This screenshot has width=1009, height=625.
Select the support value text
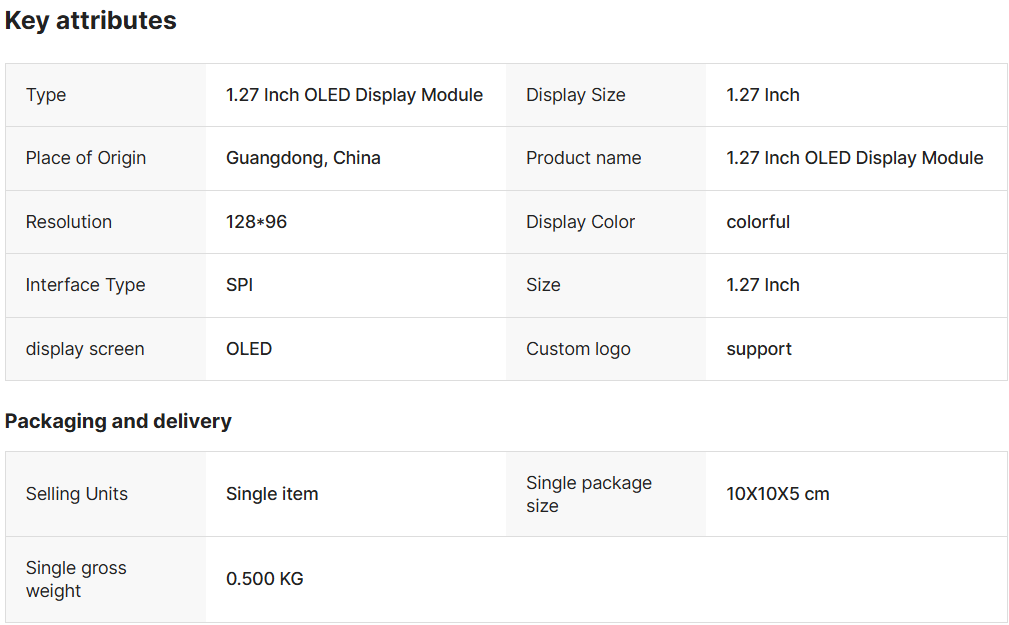pyautogui.click(x=759, y=349)
